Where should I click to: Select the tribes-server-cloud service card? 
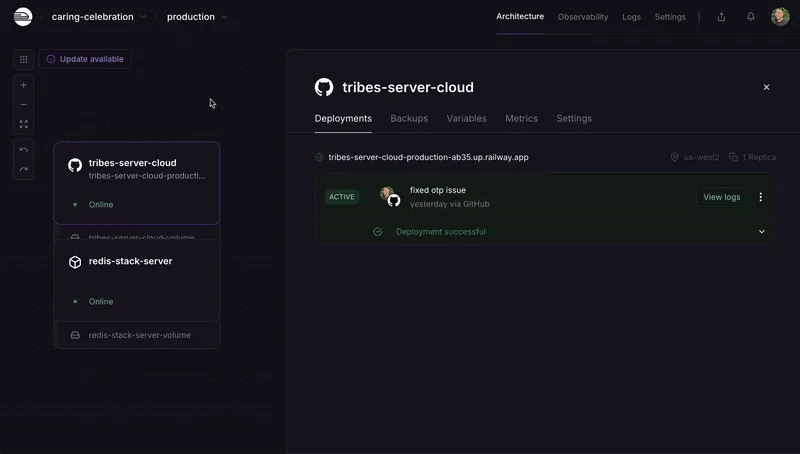coord(137,183)
